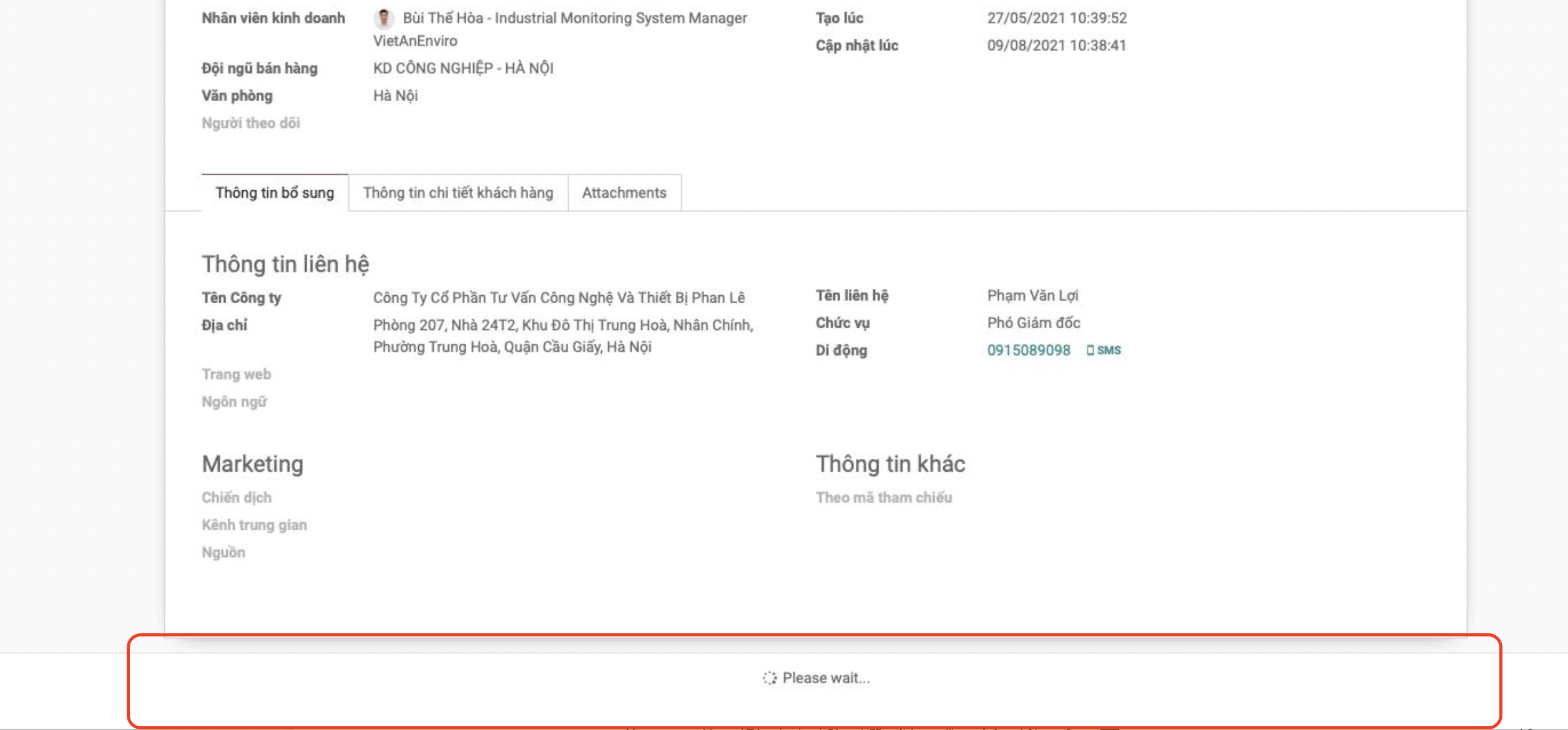Viewport: 1568px width, 730px height.
Task: Select sales team KD CÔNG NGHIỆP - HÀ NỘI
Action: pos(462,68)
